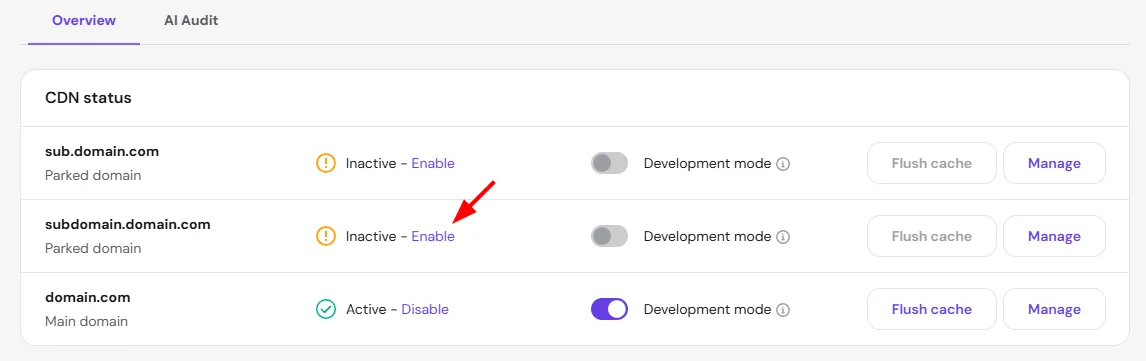Enable CDN for sub.domain.com
This screenshot has height=361, width=1146.
433,163
